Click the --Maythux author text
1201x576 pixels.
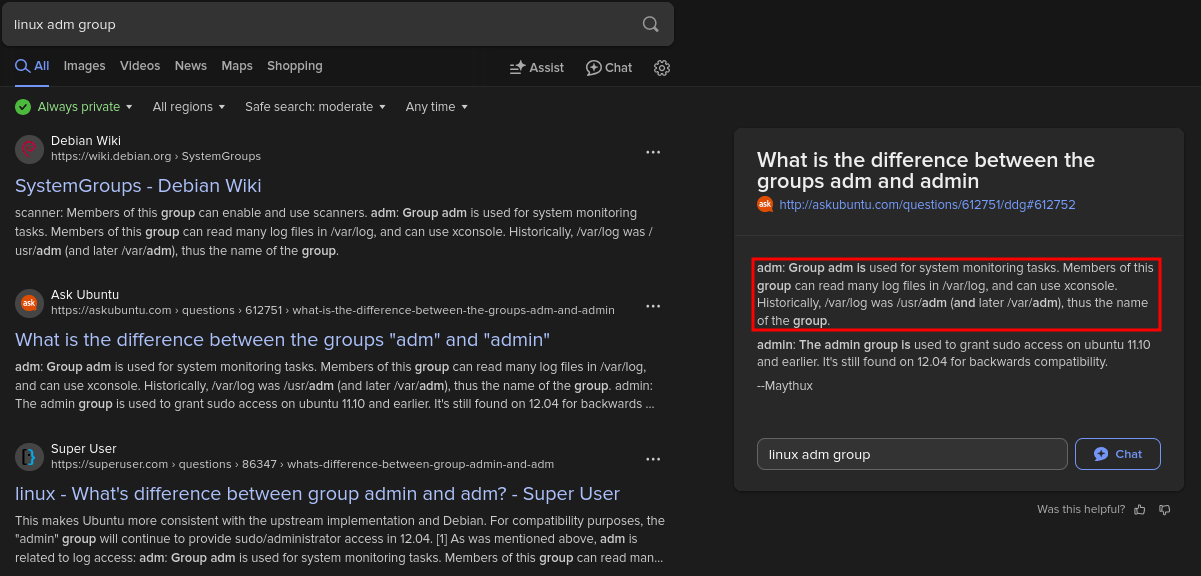785,385
